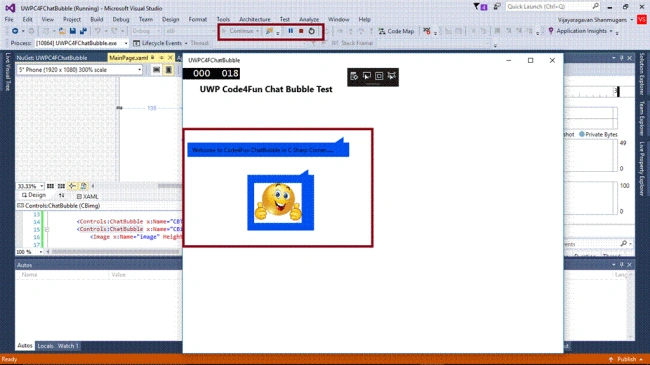The height and width of the screenshot is (365, 650).
Task: Click the last in-app debug toolbar icon
Action: (x=392, y=76)
